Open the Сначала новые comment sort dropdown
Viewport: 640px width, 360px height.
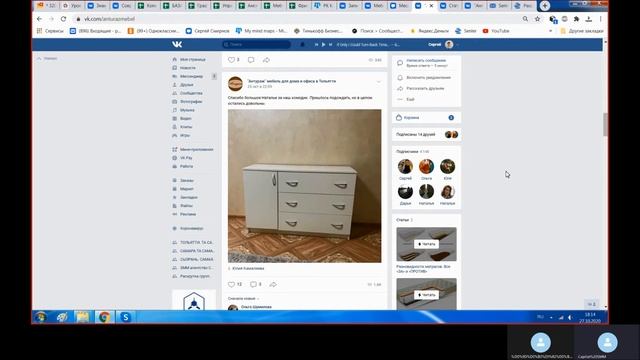(243, 299)
